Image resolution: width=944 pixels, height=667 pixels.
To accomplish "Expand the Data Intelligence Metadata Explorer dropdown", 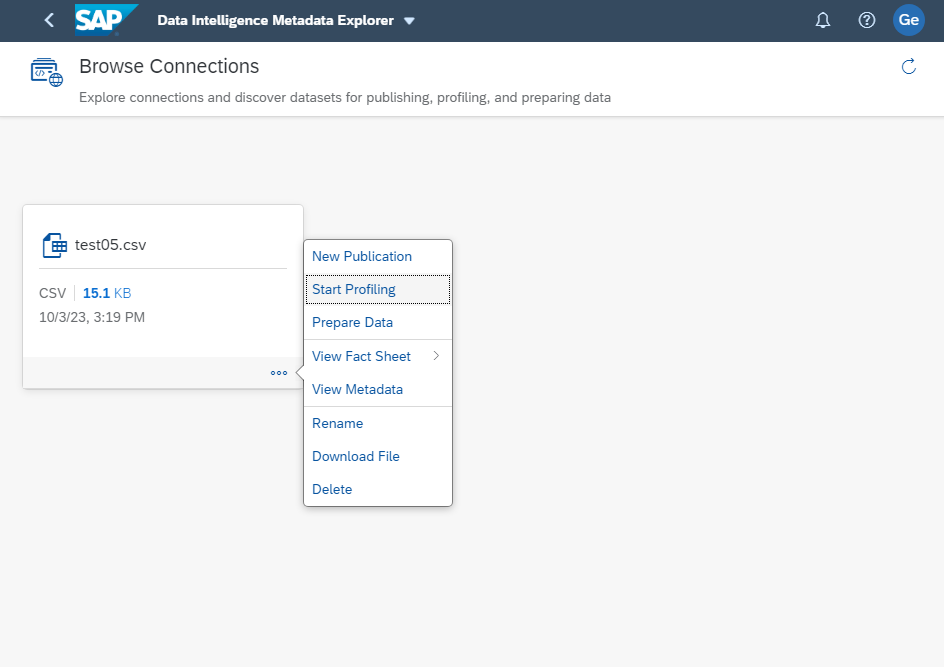I will [409, 21].
